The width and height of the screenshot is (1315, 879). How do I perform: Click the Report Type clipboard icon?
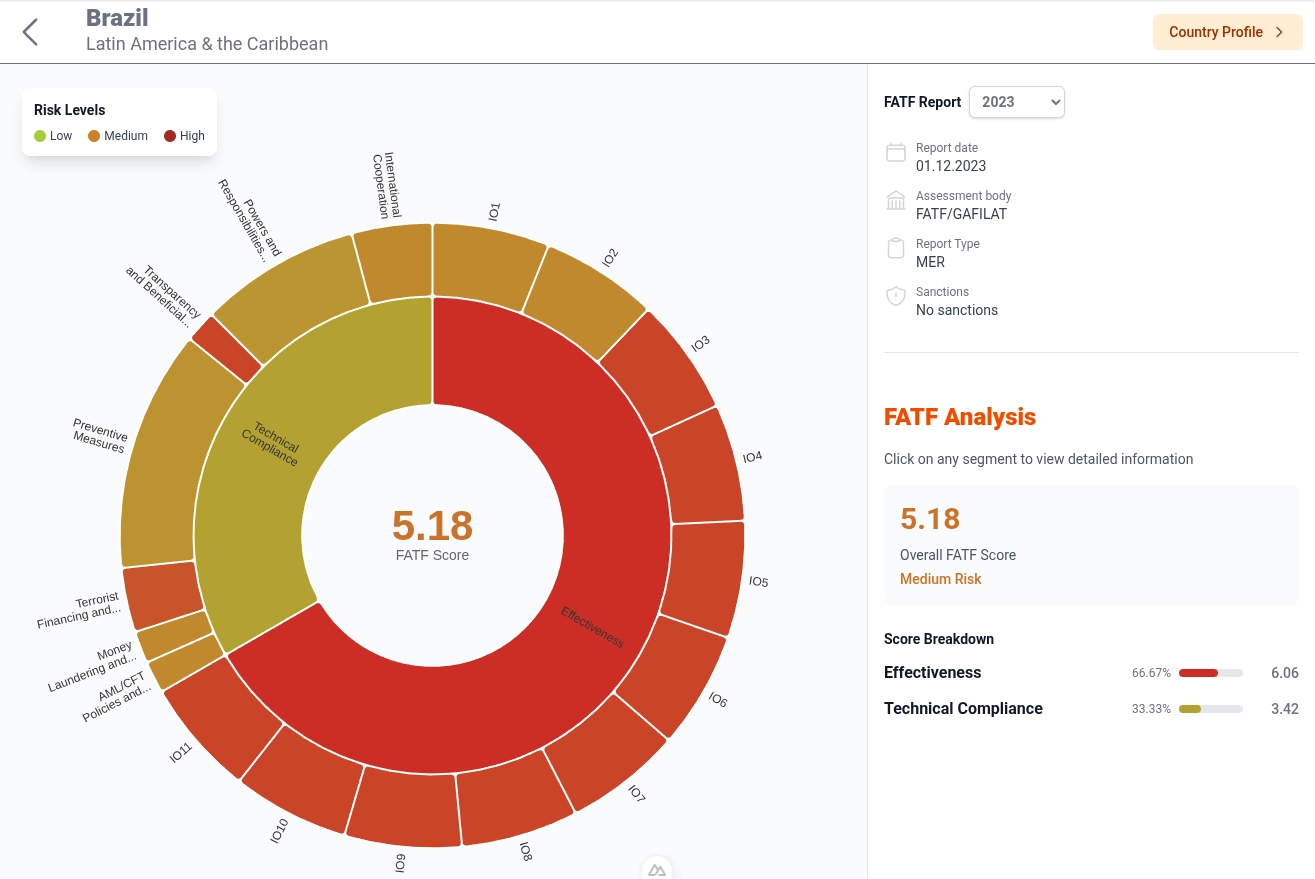click(896, 249)
